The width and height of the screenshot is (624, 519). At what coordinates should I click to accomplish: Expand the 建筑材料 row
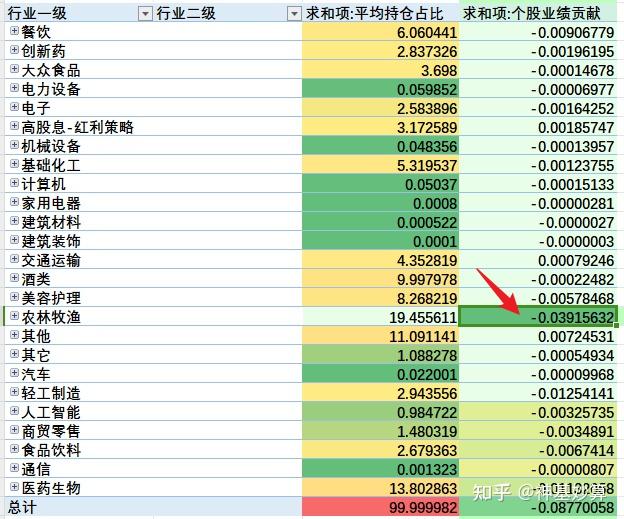[14, 220]
